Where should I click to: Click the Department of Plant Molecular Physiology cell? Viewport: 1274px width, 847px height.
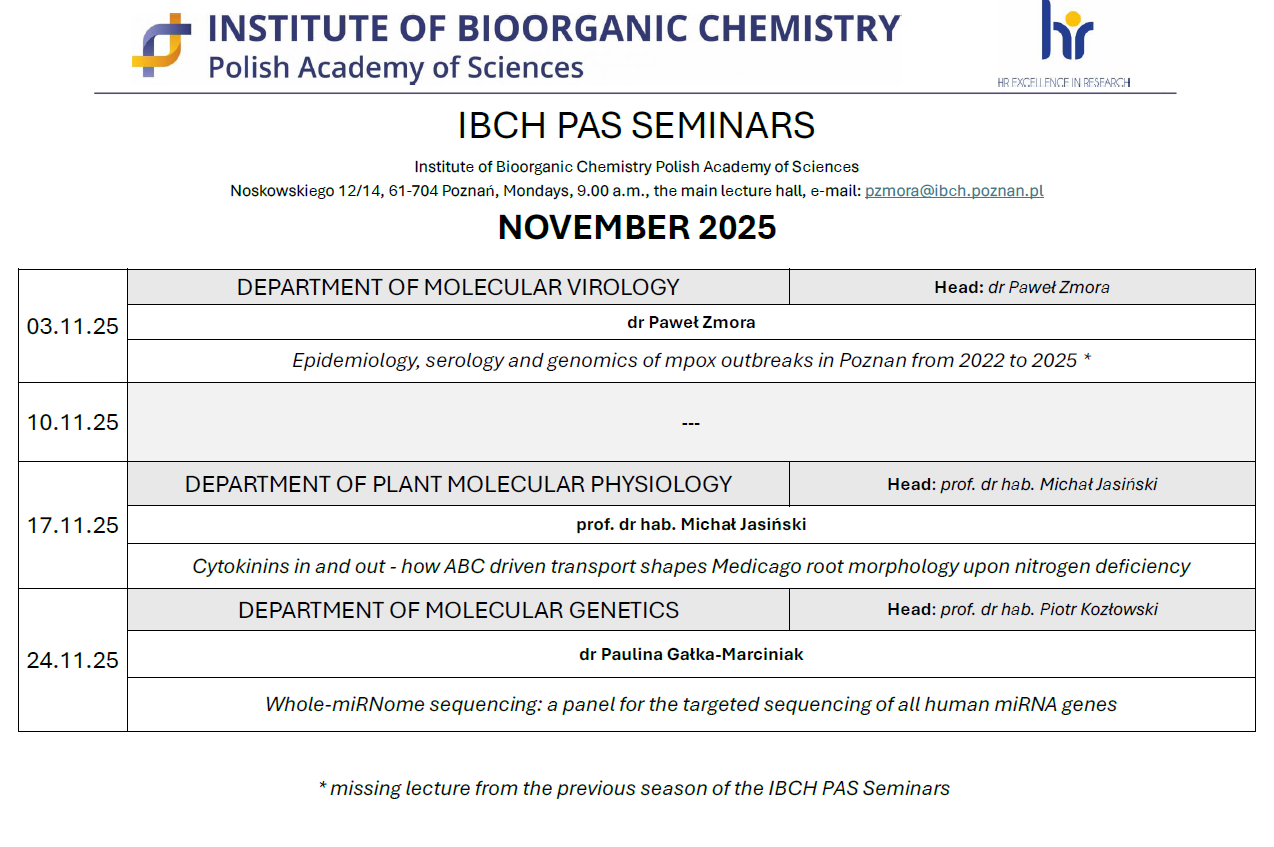click(x=458, y=484)
